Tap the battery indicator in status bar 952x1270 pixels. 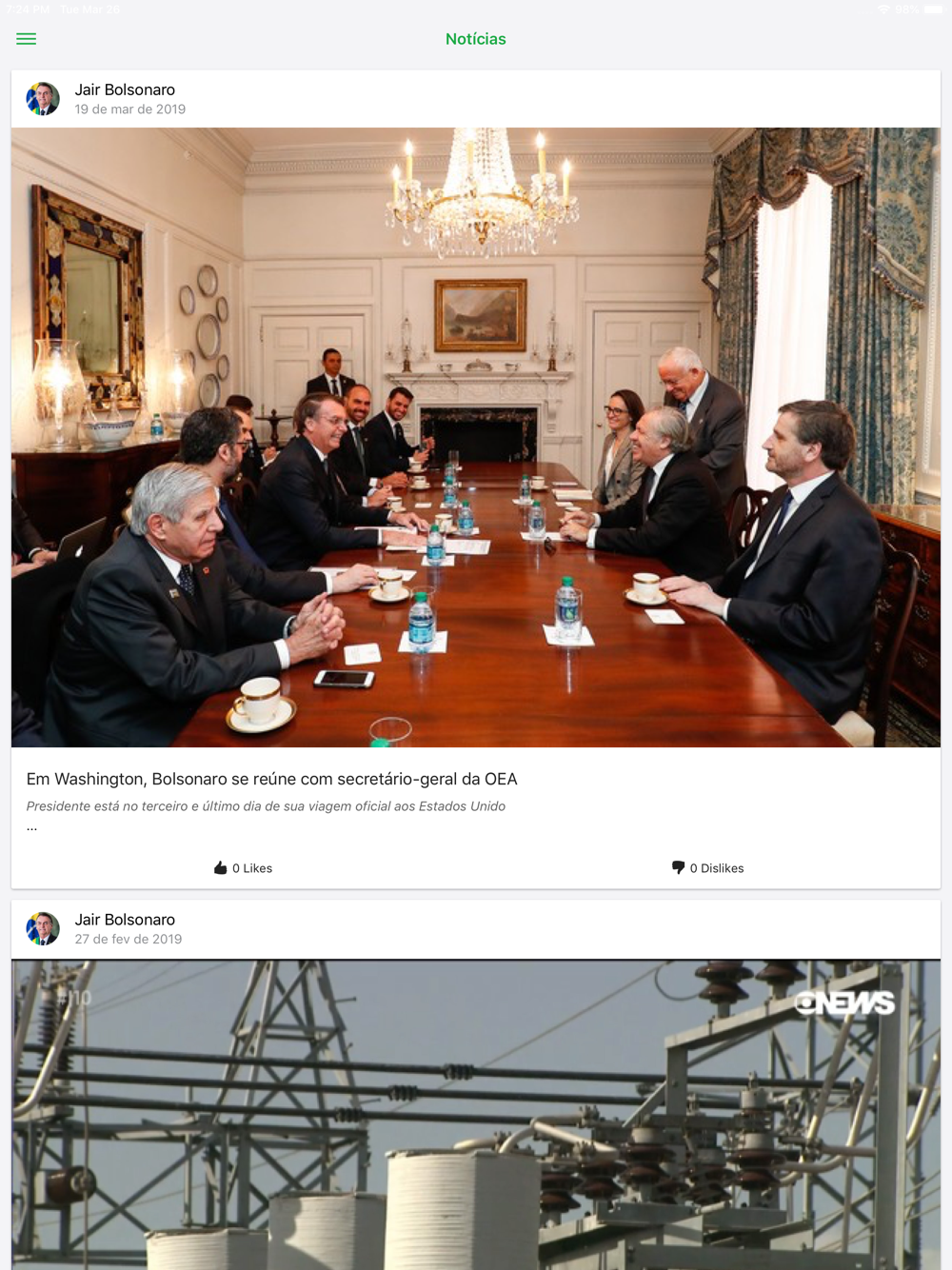click(x=933, y=10)
